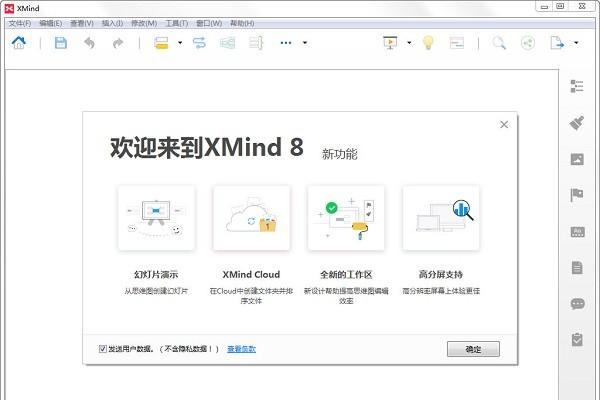Open the 查看(V) menu
The height and width of the screenshot is (400, 600).
tap(82, 23)
